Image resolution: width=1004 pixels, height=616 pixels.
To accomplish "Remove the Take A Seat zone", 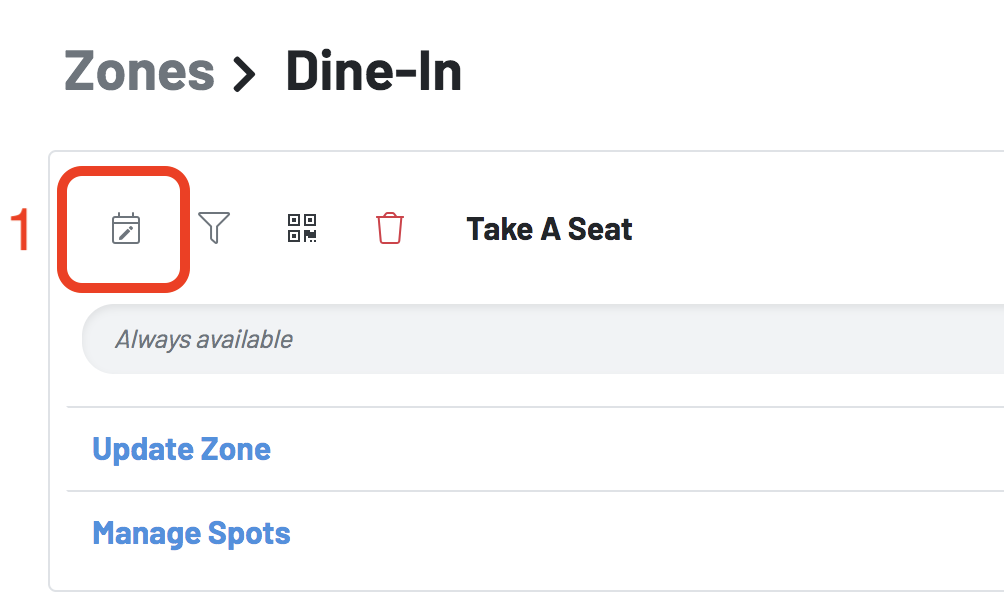I will tap(389, 228).
